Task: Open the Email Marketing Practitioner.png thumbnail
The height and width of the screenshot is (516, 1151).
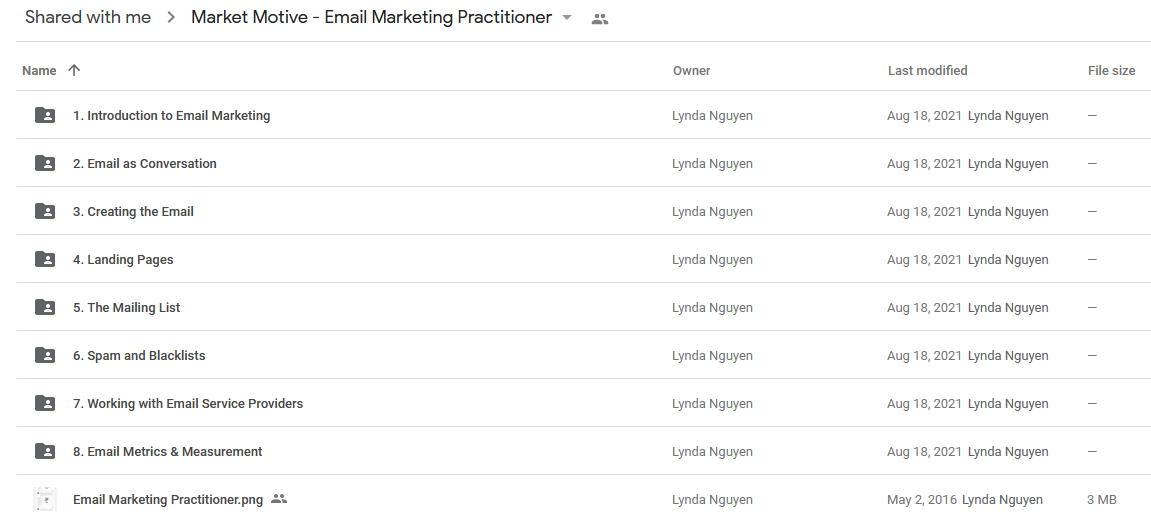Action: (45, 499)
